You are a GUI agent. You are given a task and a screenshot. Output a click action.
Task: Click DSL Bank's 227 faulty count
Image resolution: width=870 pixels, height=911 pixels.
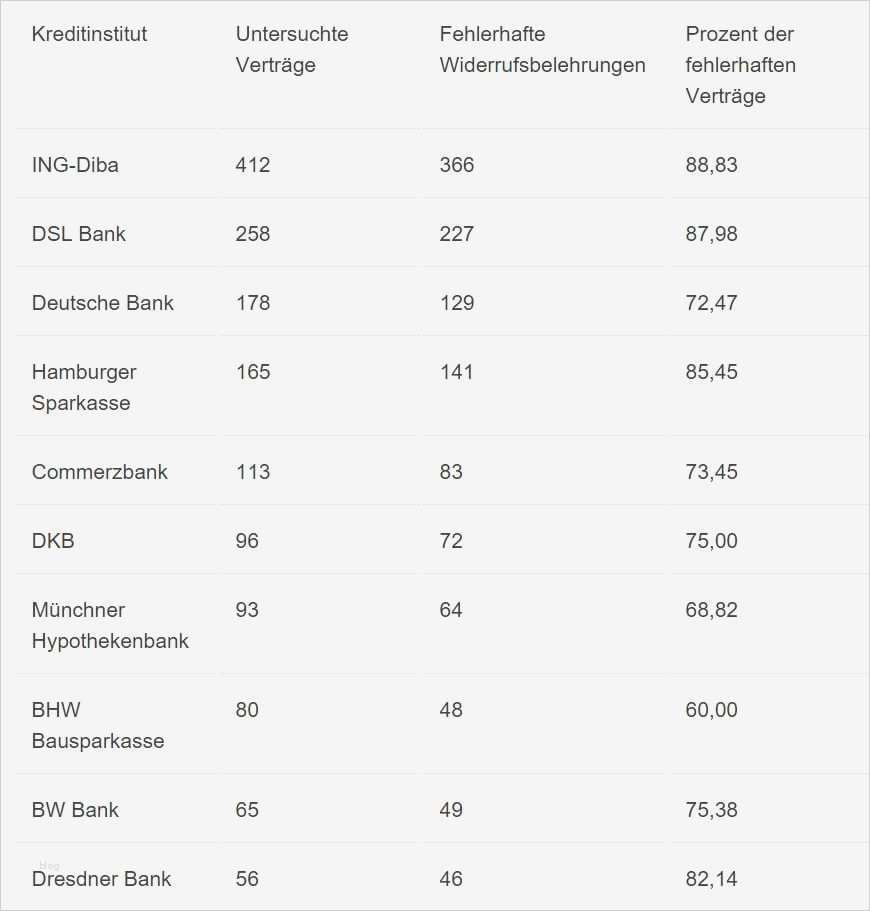pos(457,234)
